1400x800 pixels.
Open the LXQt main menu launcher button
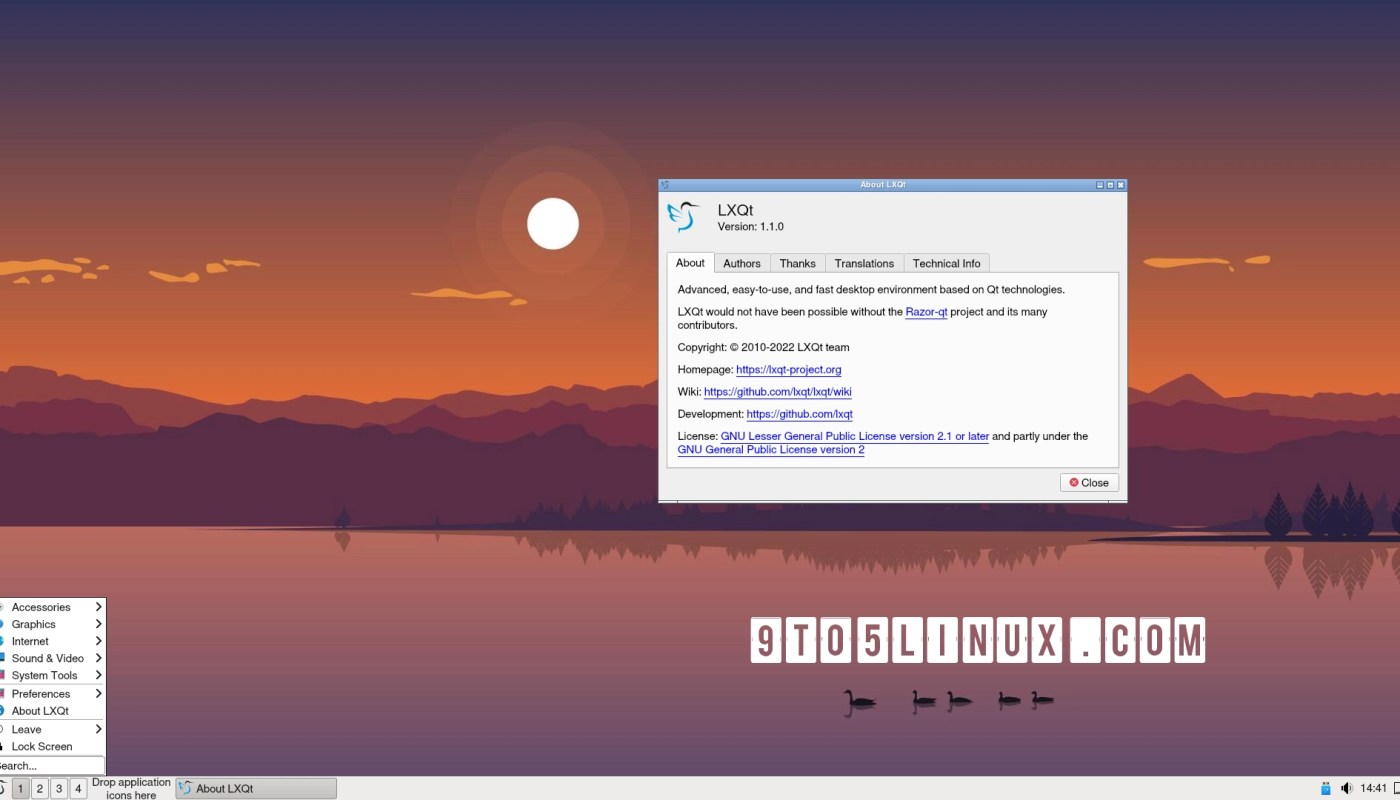point(3,788)
